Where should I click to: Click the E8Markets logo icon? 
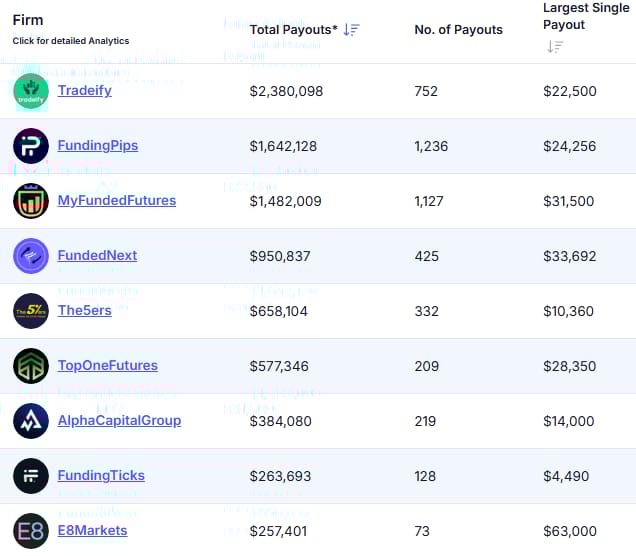tap(31, 531)
